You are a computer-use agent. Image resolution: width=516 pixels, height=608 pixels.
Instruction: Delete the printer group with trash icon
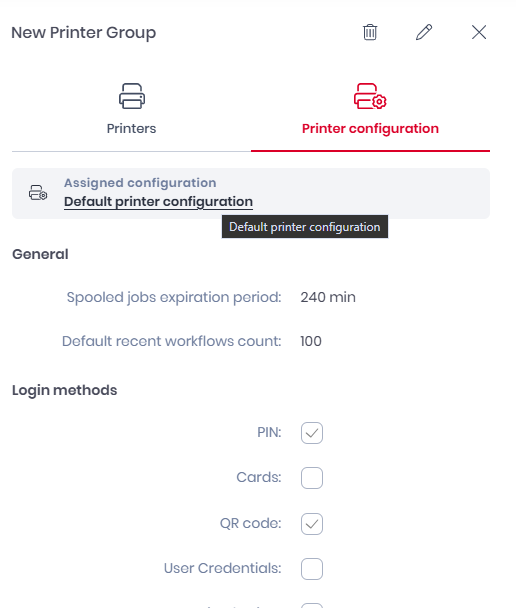point(370,32)
